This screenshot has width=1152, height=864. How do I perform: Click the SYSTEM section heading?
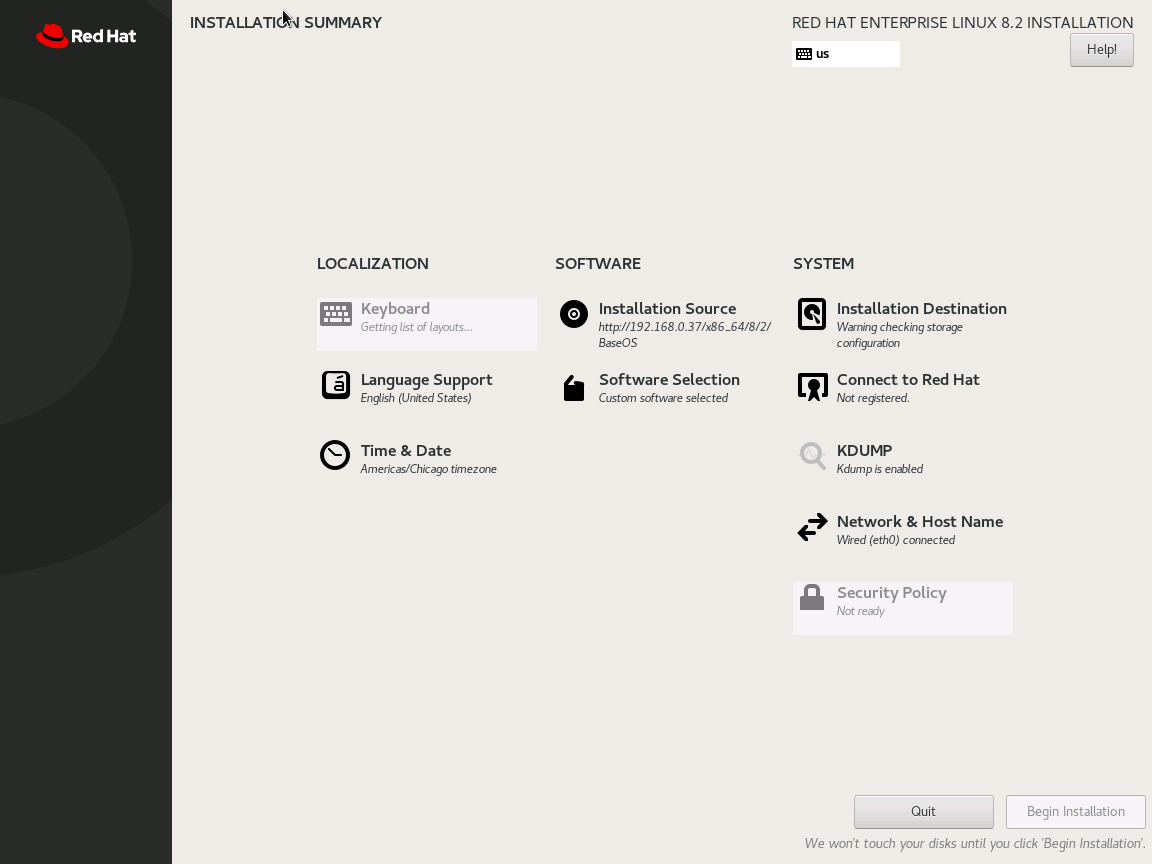pyautogui.click(x=824, y=264)
